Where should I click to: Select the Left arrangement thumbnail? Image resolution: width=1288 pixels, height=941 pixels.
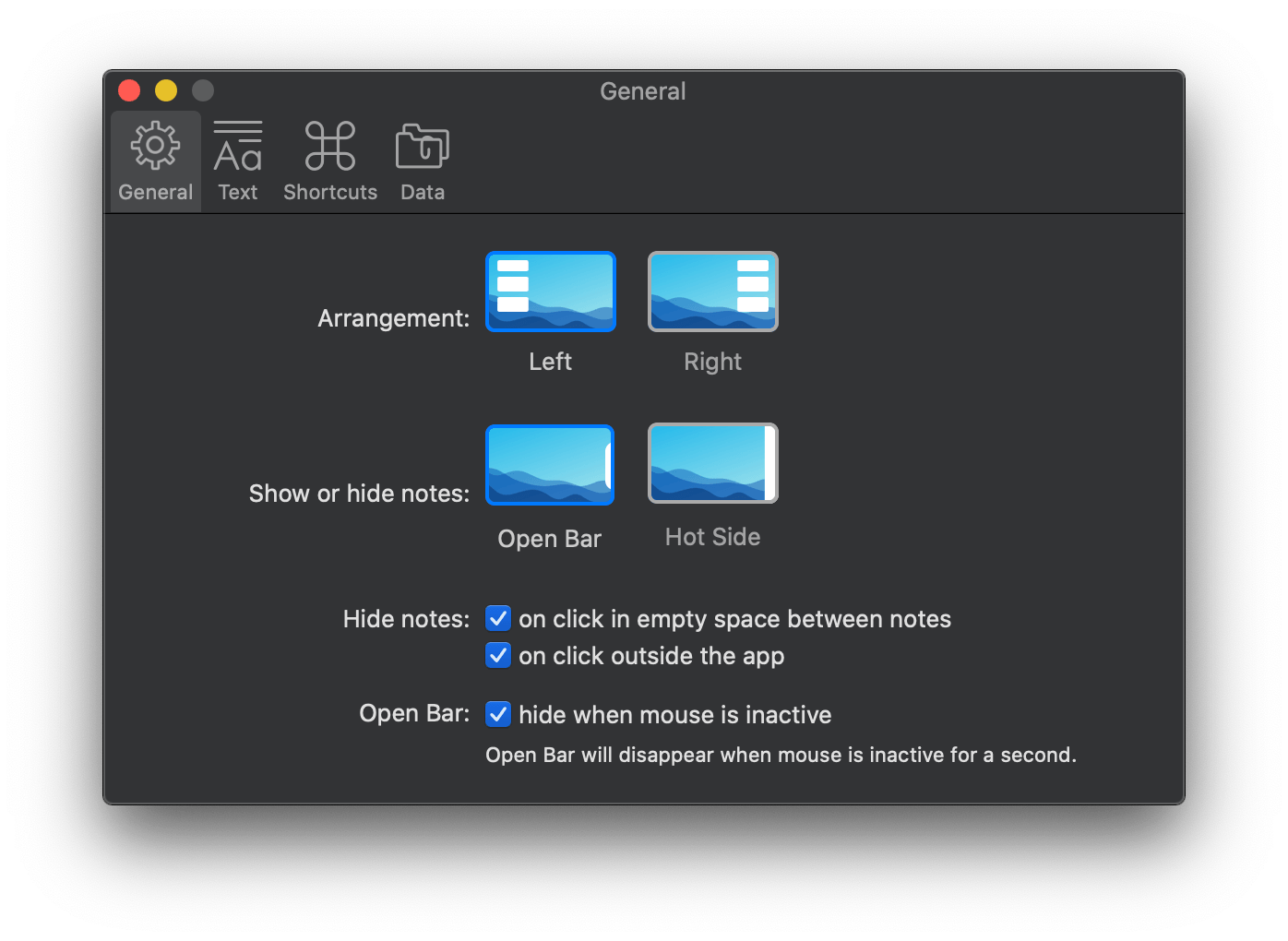pyautogui.click(x=551, y=292)
